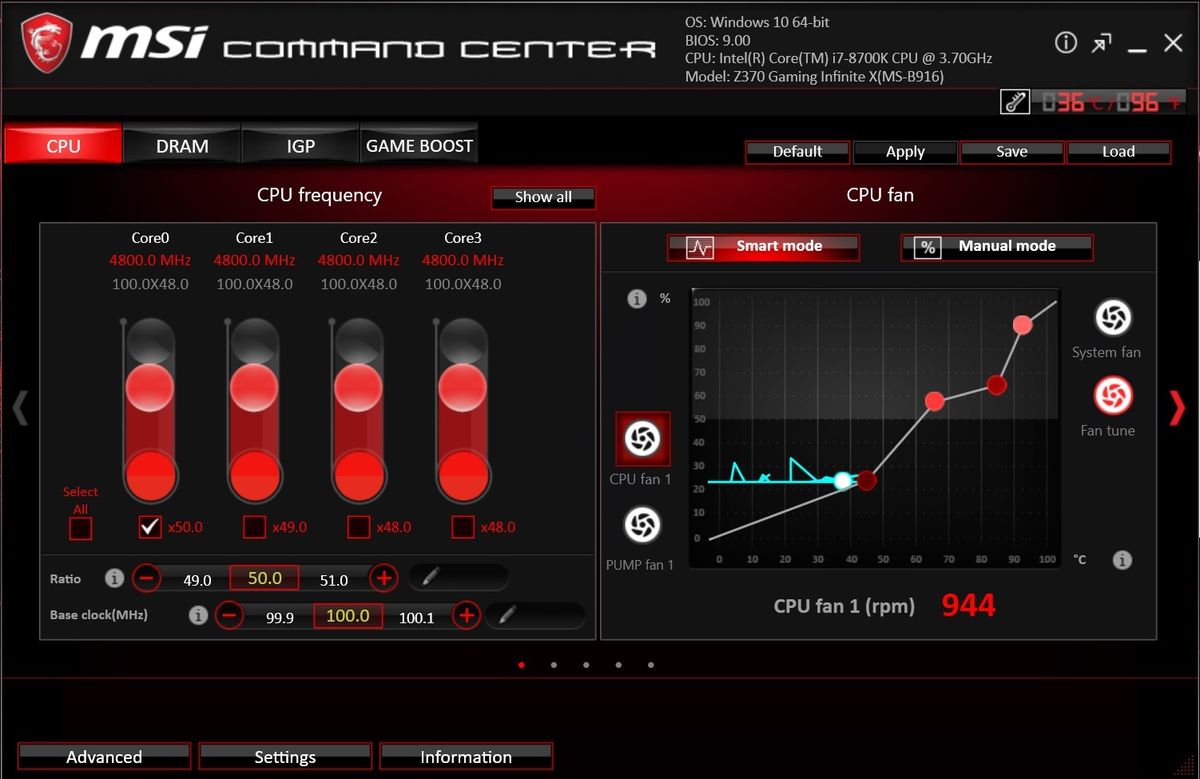Select the PUMP fan 1 icon
The image size is (1200, 779).
[x=642, y=525]
